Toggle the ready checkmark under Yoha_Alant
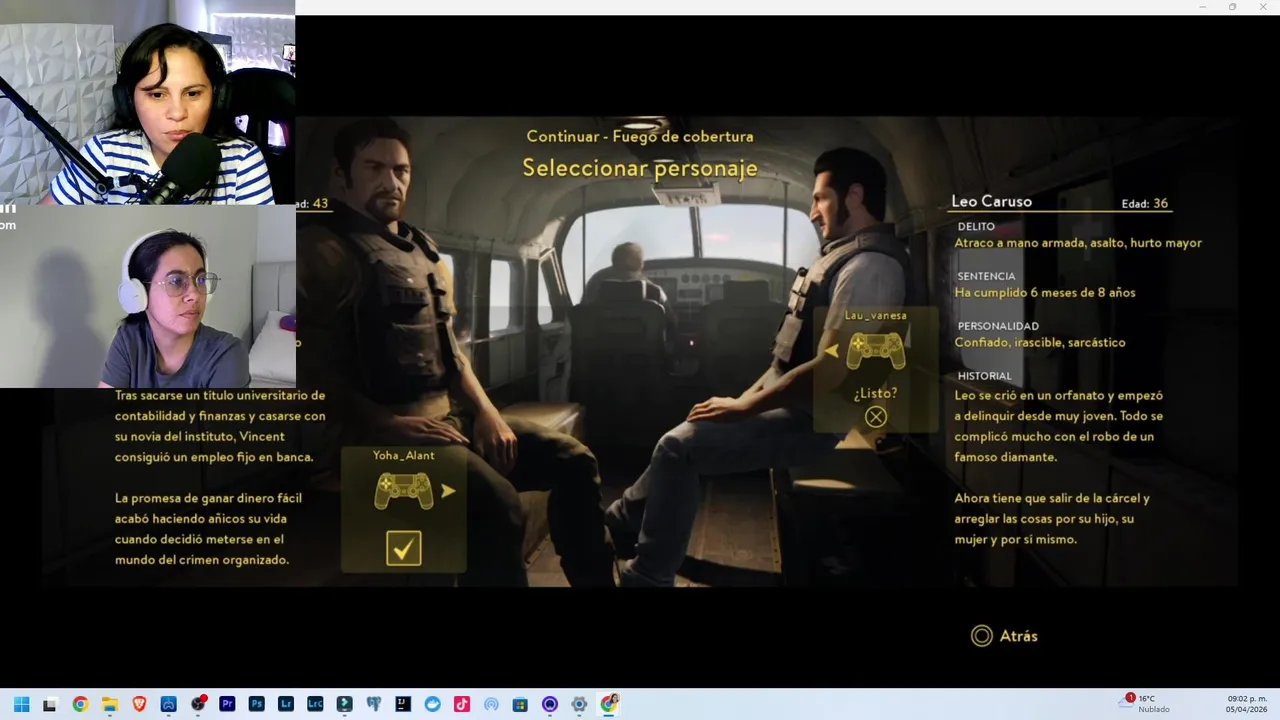This screenshot has height=720, width=1280. 404,548
